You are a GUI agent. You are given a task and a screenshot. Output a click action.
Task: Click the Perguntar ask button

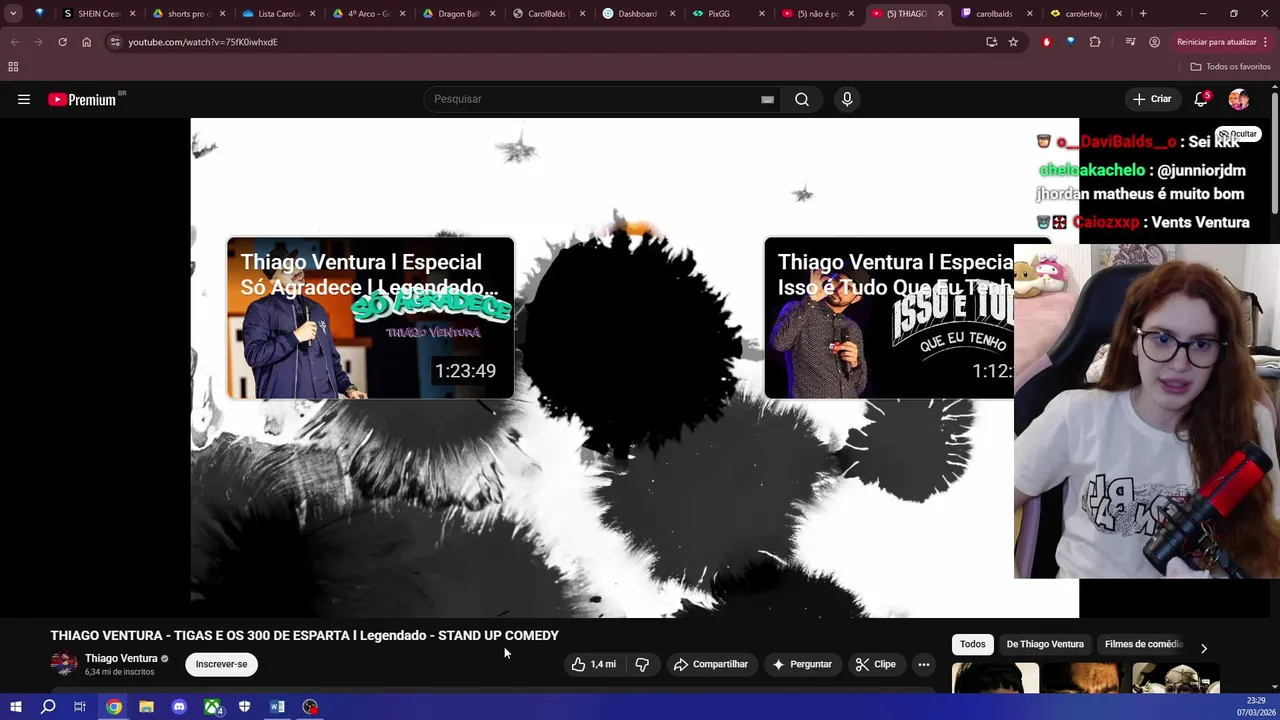(802, 664)
